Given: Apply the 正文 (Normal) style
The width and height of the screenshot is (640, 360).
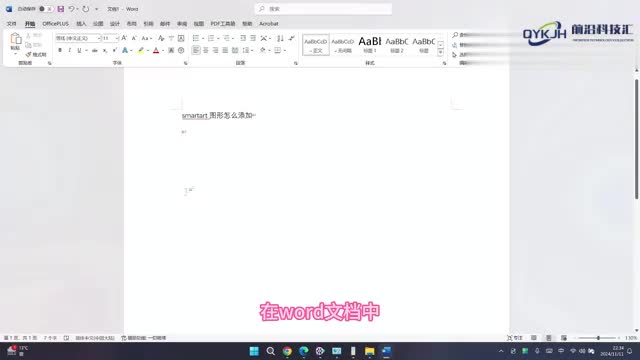Looking at the screenshot, I should [316, 45].
